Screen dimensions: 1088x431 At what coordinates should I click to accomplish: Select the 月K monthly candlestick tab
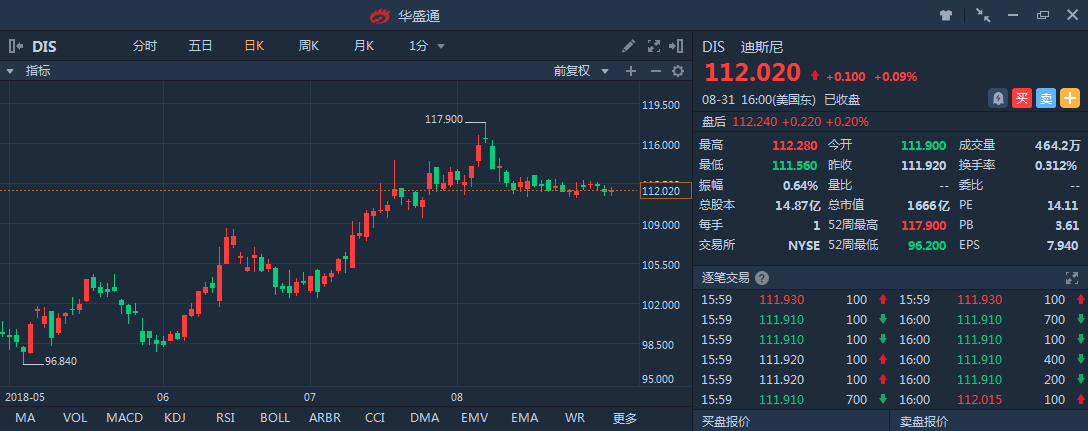pos(364,47)
